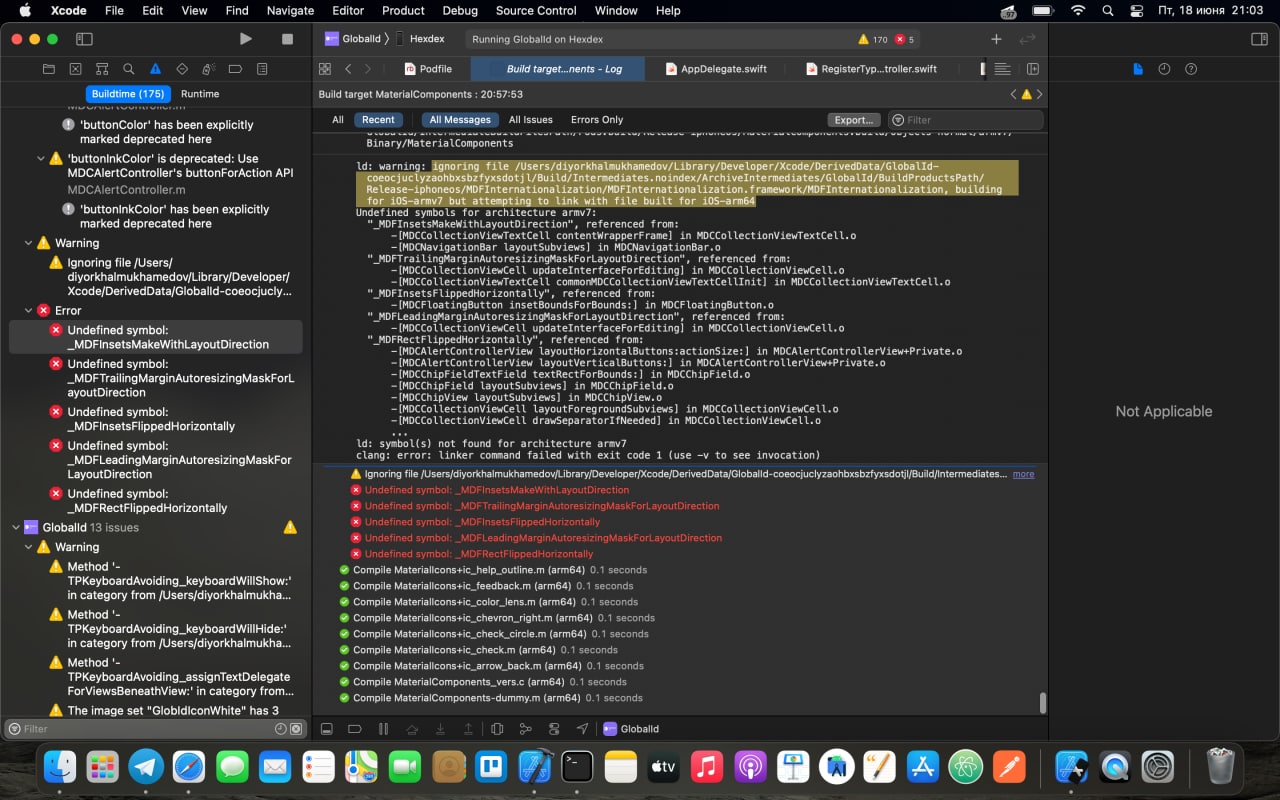Click the 170 warnings indicator

(x=873, y=39)
